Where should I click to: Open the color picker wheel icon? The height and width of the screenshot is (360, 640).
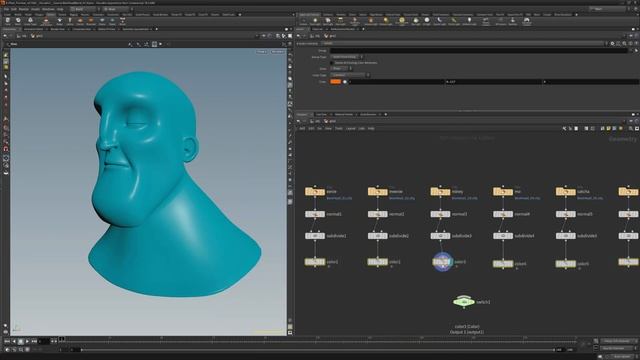click(x=345, y=82)
